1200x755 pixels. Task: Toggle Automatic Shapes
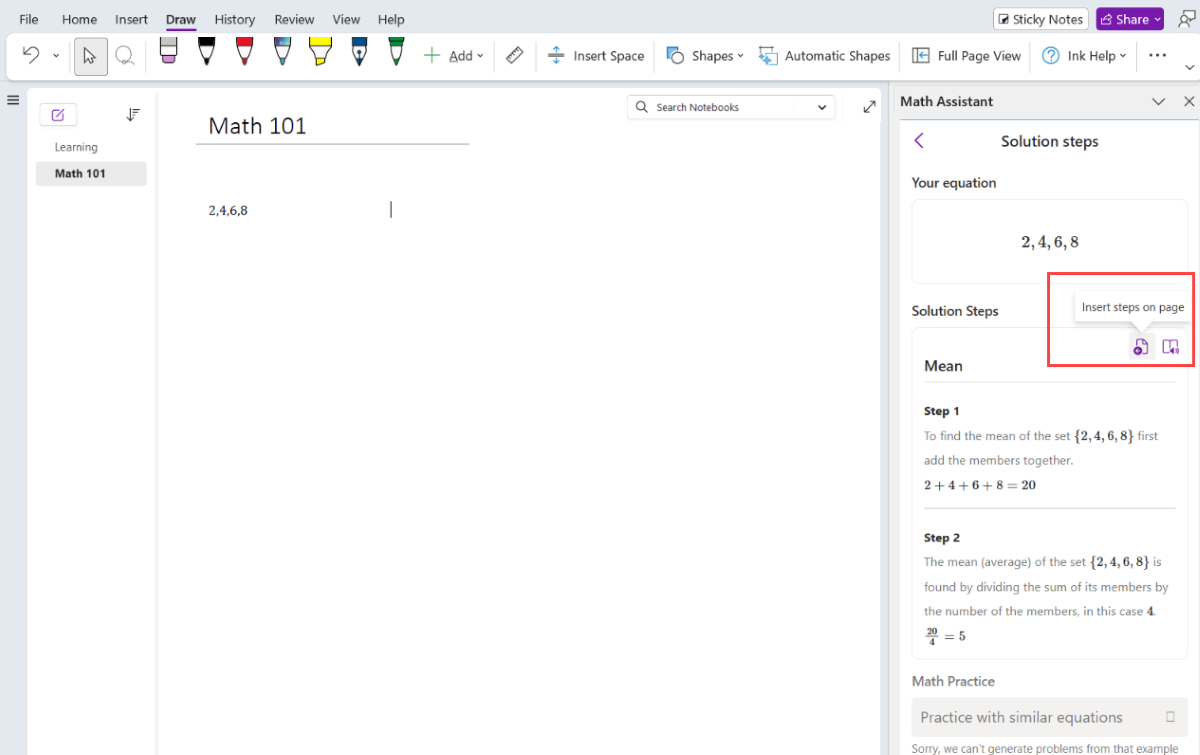coord(825,56)
